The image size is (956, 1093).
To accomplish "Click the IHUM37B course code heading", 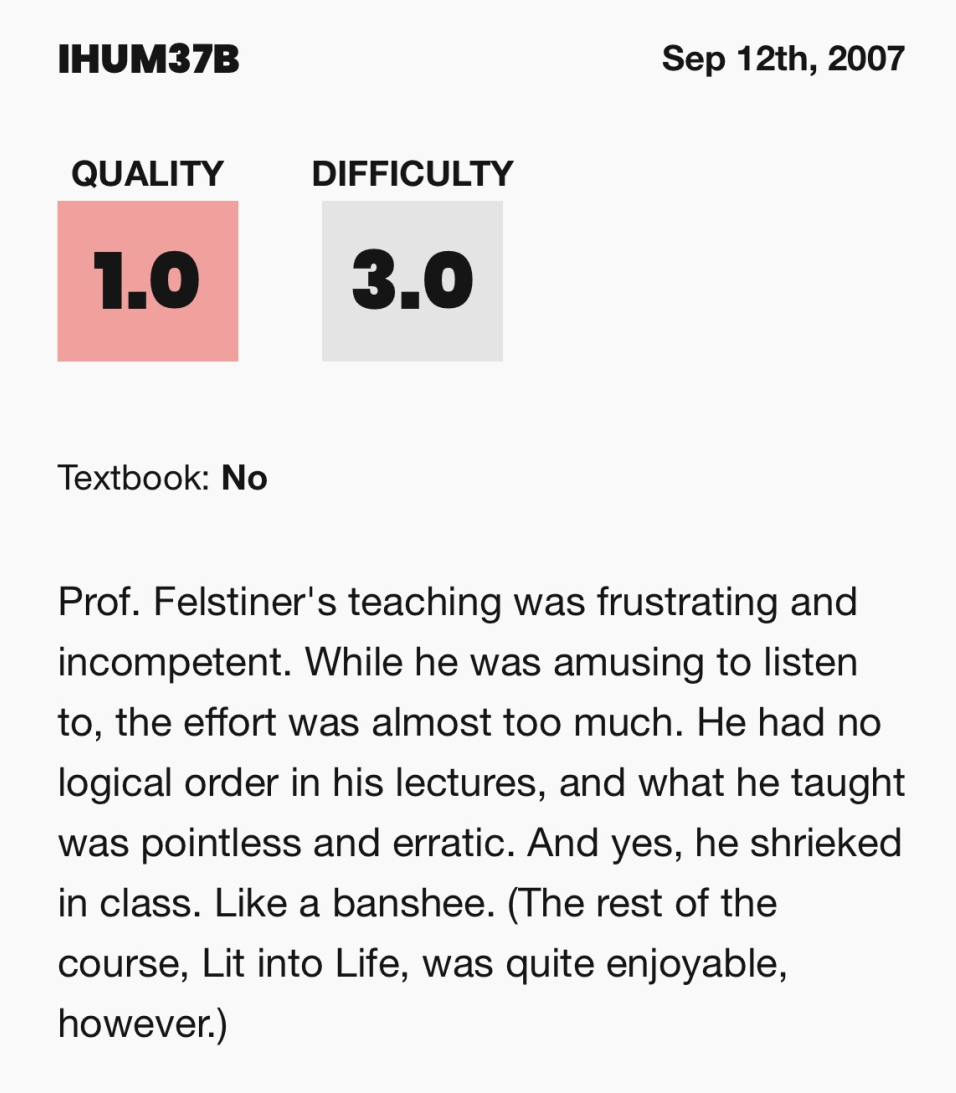I will click(149, 59).
